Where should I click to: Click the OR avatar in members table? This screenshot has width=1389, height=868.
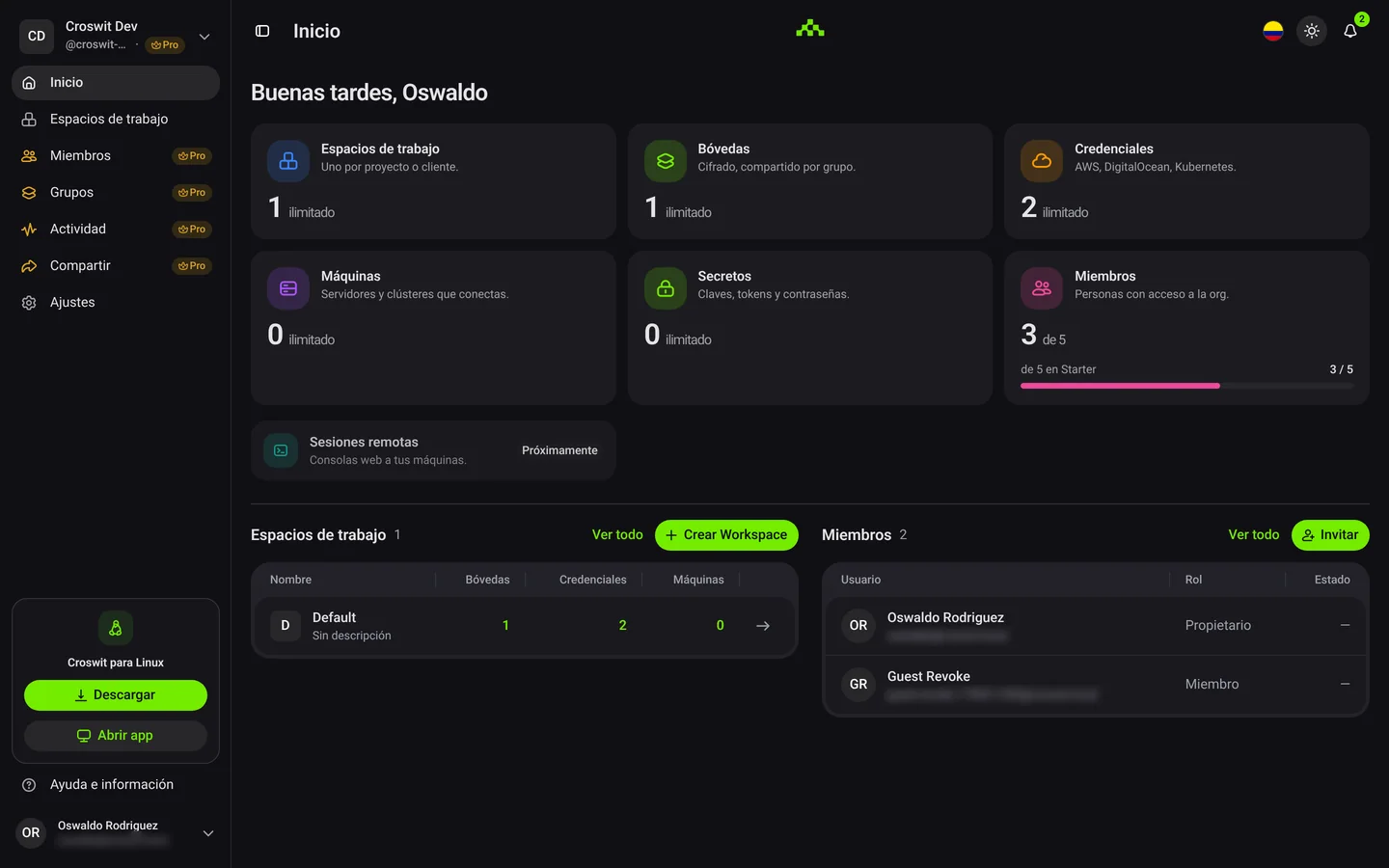coord(858,626)
